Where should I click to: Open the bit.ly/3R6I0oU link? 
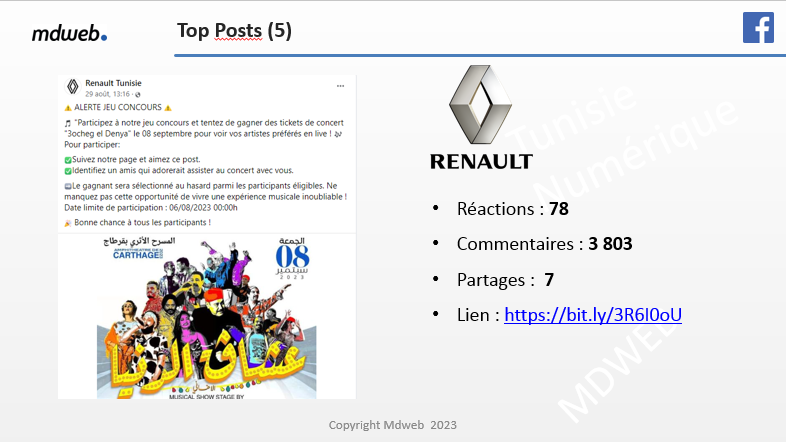click(x=593, y=315)
